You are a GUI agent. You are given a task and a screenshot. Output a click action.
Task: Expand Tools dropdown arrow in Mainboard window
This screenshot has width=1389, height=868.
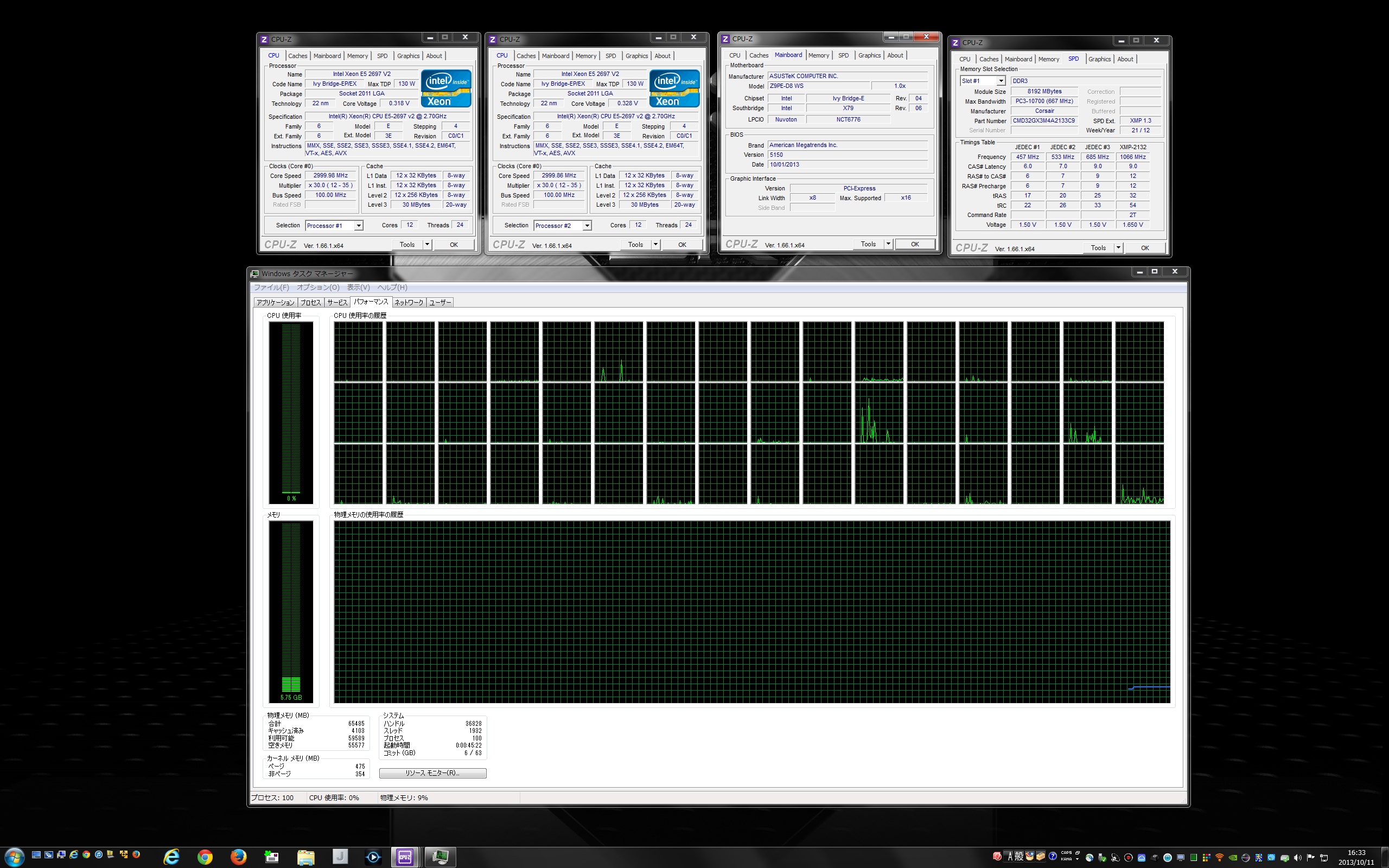pos(888,244)
